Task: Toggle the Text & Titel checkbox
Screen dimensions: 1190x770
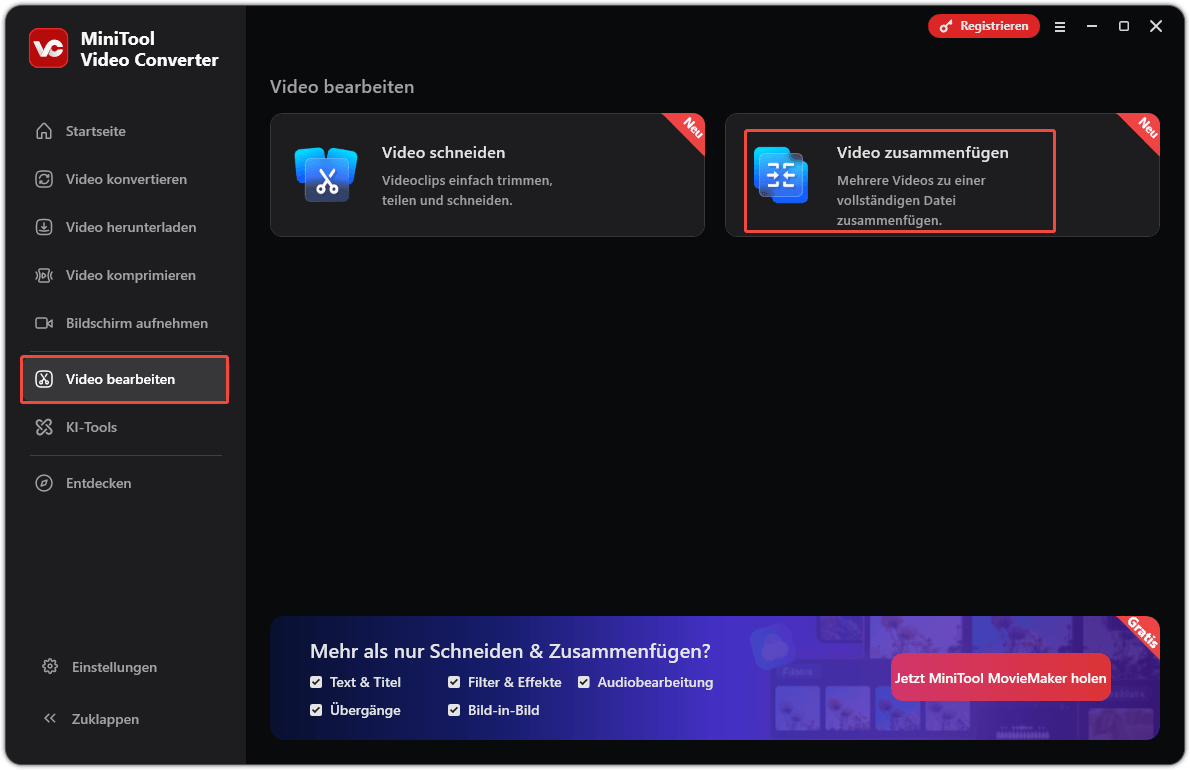Action: (x=316, y=682)
